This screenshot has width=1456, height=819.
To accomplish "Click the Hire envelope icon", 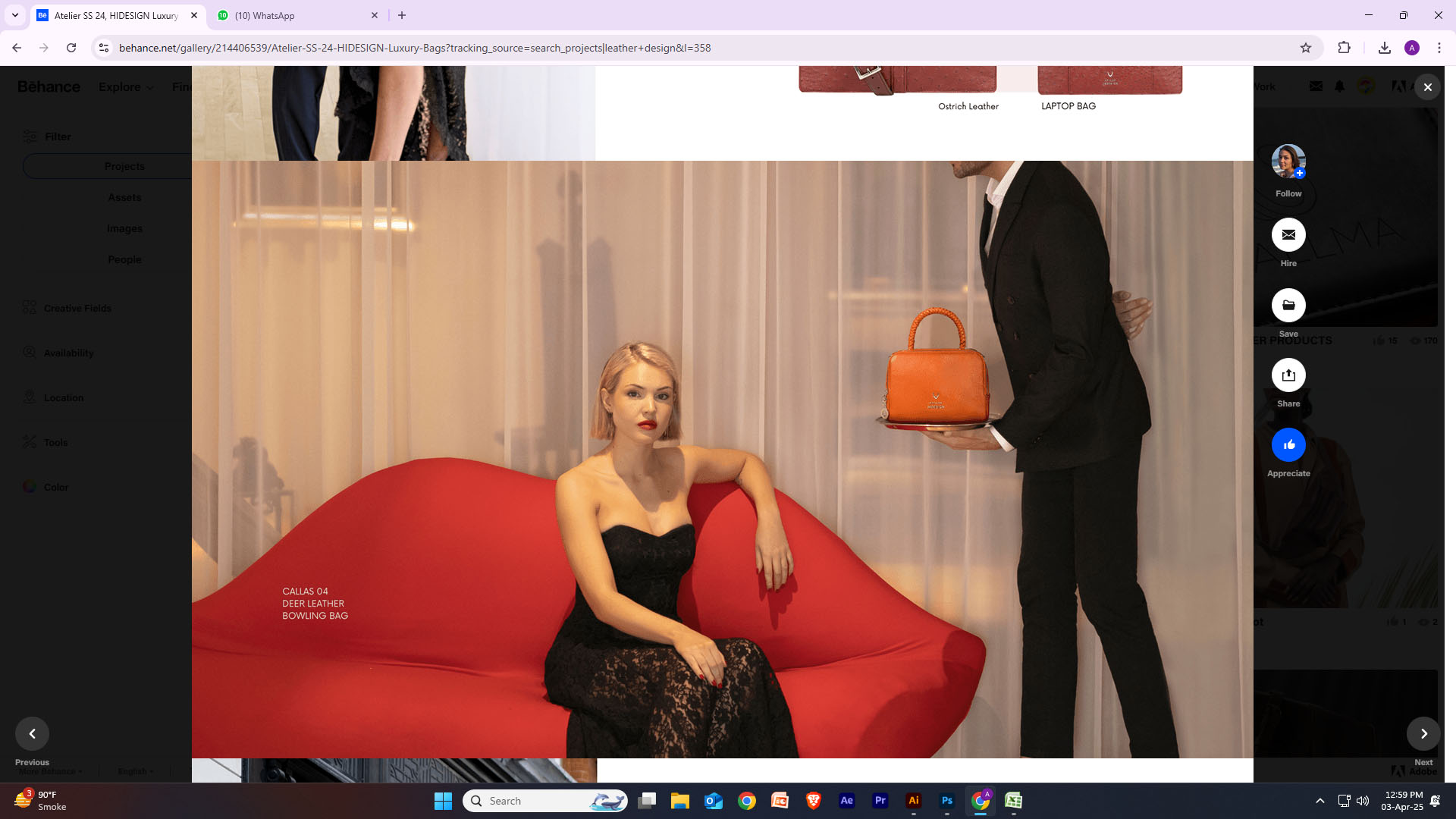I will pyautogui.click(x=1288, y=235).
